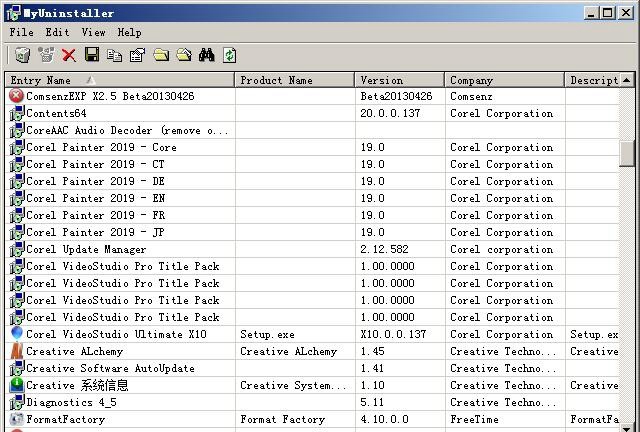Click the FreeTime company cell
640x432 pixels.
[474, 419]
